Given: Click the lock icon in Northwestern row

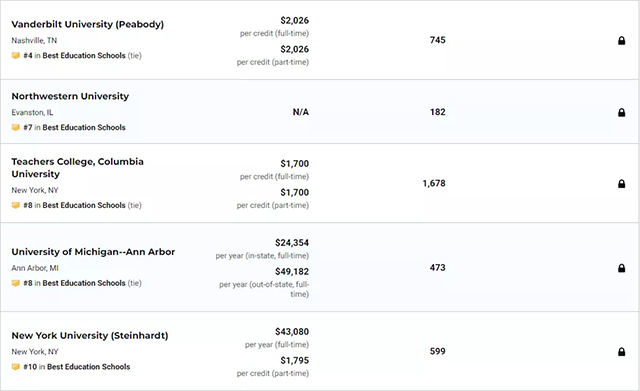Looking at the screenshot, I should pos(621,112).
